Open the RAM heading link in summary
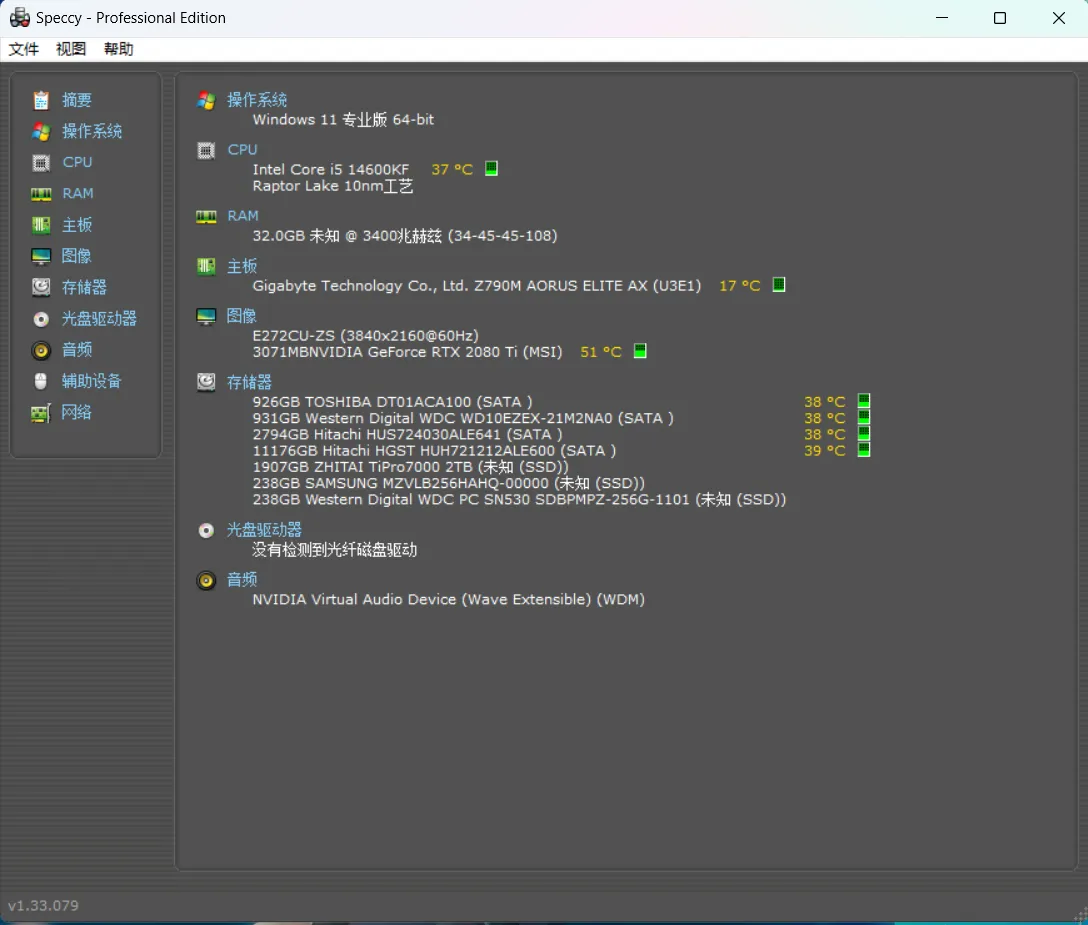 pyautogui.click(x=243, y=217)
